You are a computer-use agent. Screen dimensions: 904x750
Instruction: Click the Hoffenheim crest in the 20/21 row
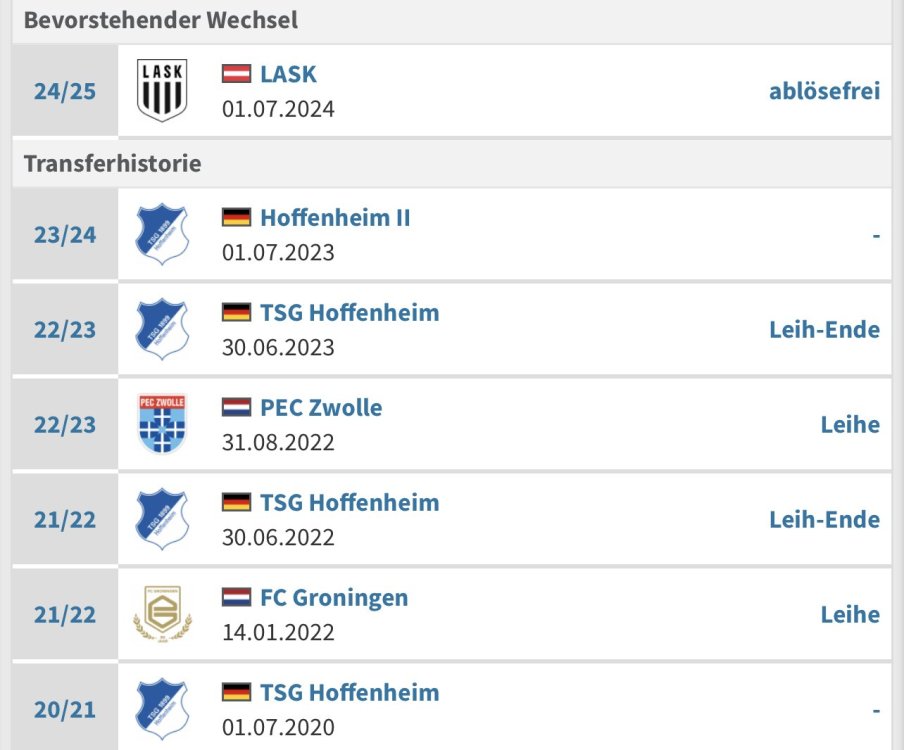click(x=162, y=709)
